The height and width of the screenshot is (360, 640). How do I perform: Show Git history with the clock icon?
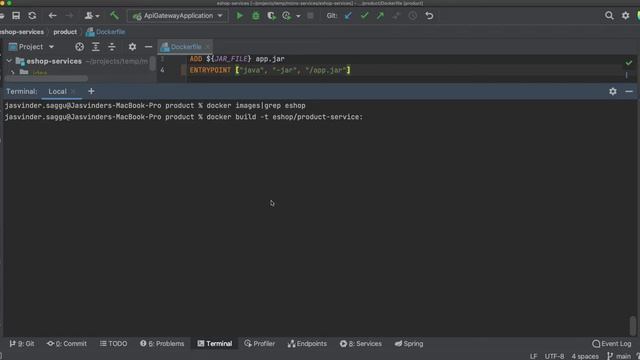click(x=413, y=16)
